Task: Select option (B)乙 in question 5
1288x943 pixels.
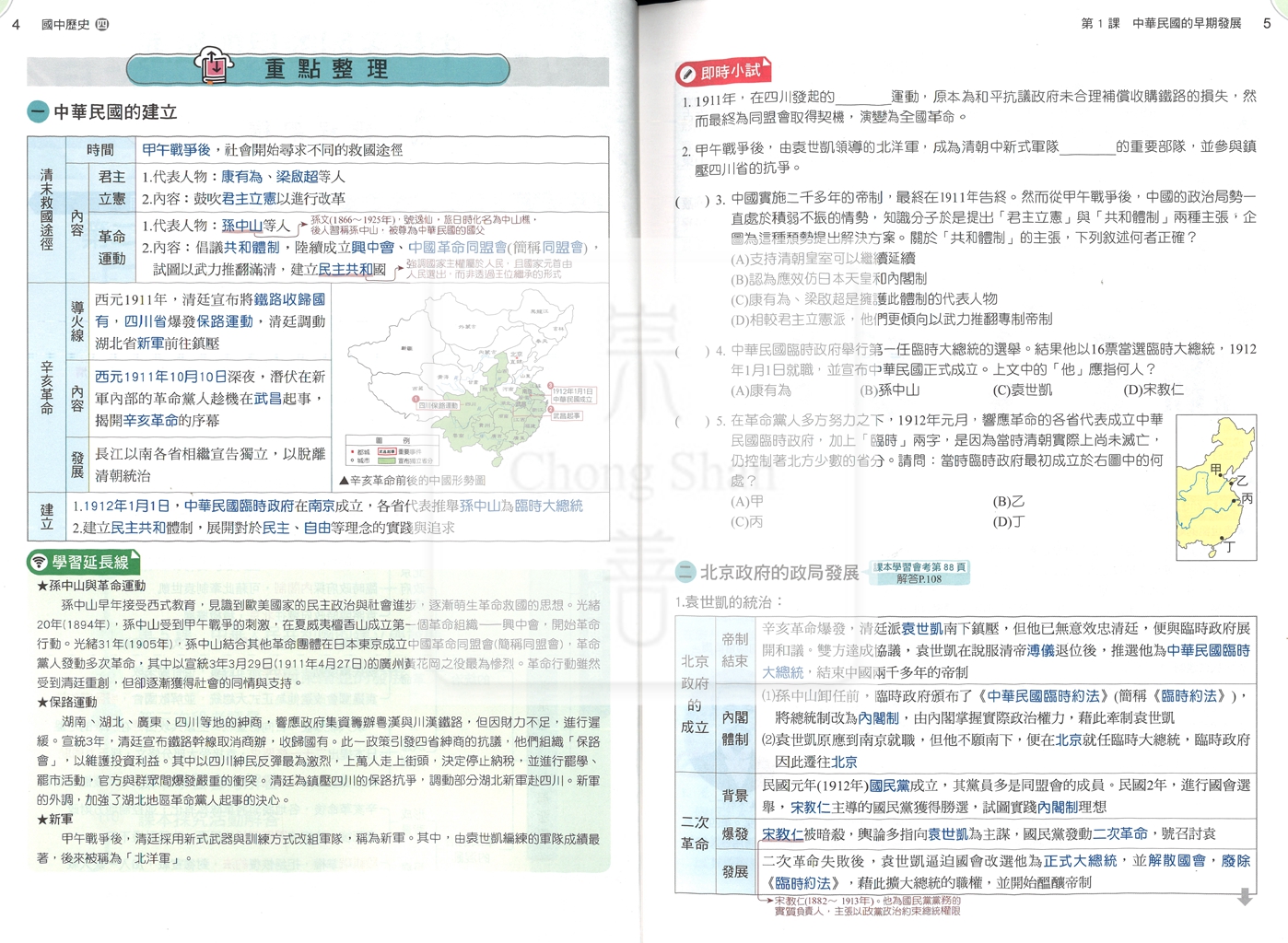Action: (x=1009, y=502)
